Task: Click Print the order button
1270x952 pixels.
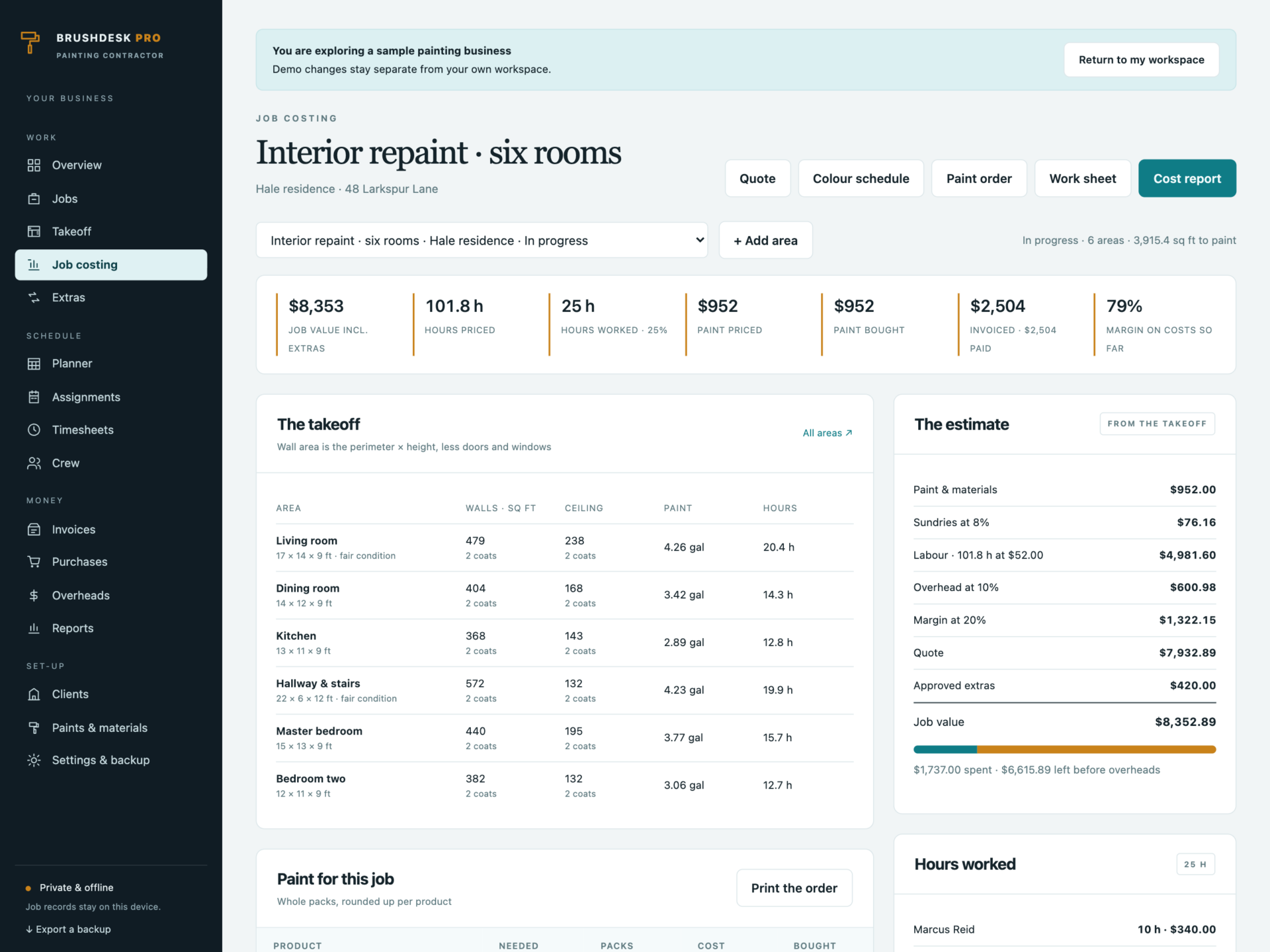Action: click(794, 888)
